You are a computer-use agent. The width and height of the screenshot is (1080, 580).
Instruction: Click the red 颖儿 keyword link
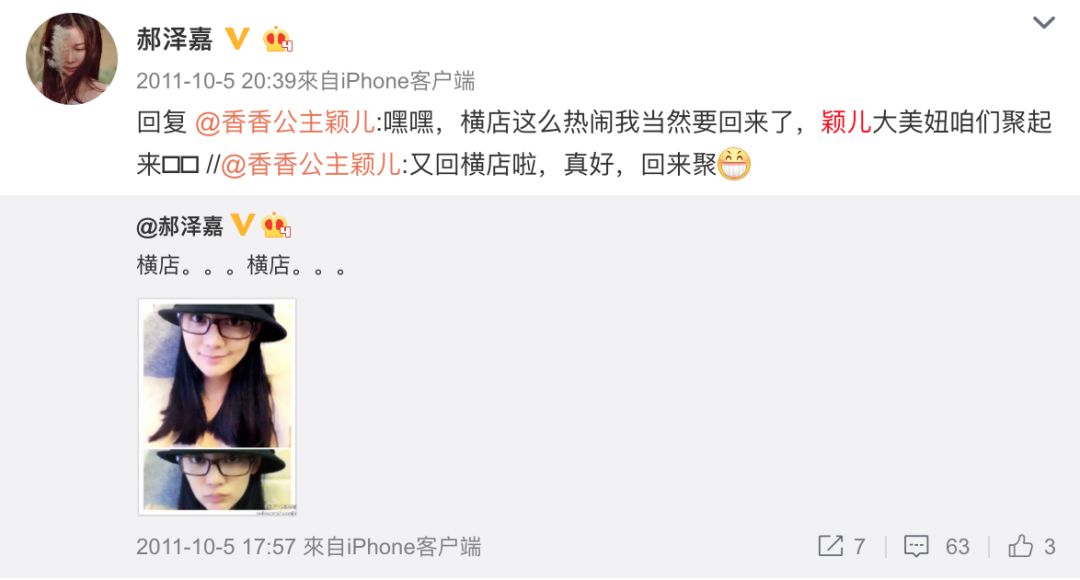point(846,123)
